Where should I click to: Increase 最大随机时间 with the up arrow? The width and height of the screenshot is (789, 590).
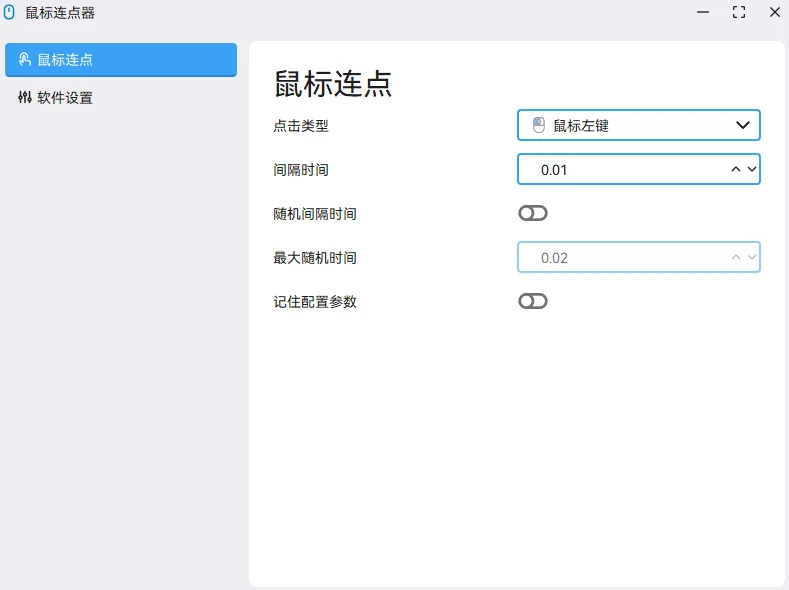[736, 258]
